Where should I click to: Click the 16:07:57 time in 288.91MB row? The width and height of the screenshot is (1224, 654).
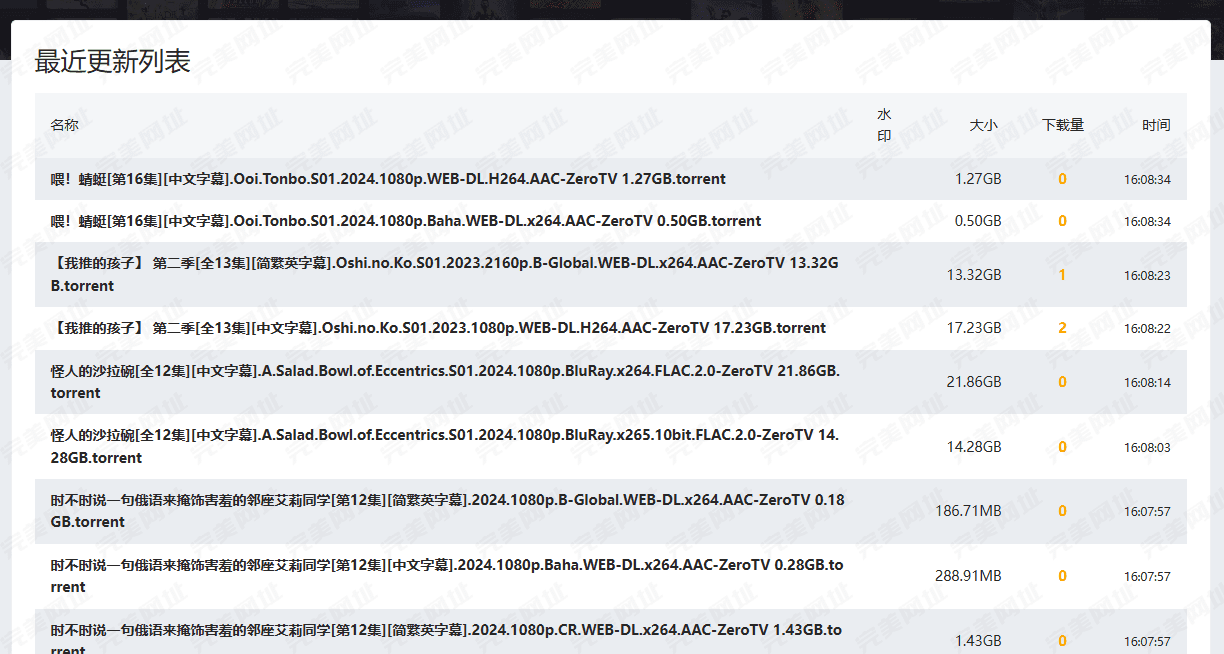tap(1147, 577)
